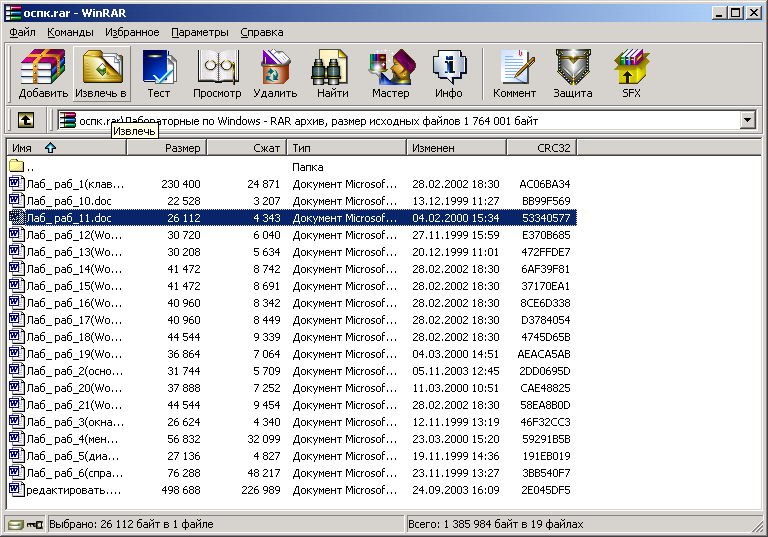The image size is (768, 537).
Task: Open the Избранное menu
Action: coord(132,32)
